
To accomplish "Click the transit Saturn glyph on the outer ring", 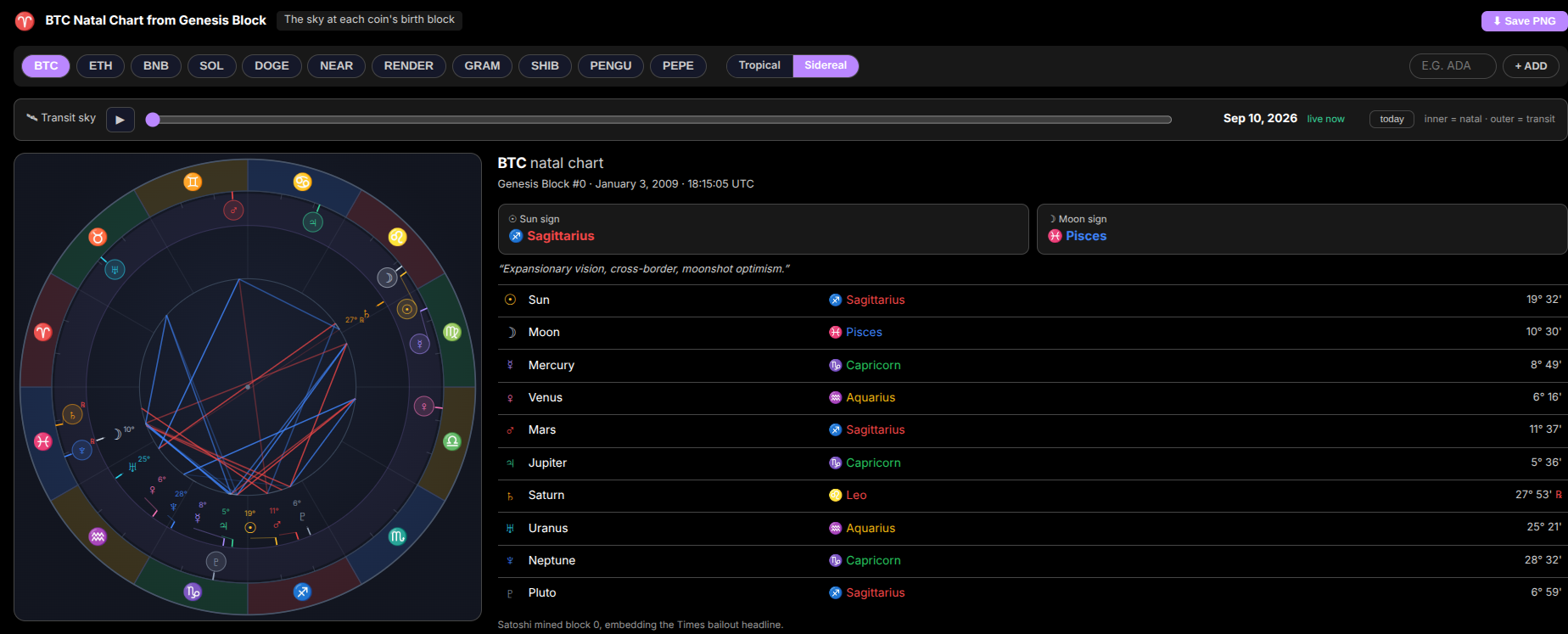I will [72, 415].
